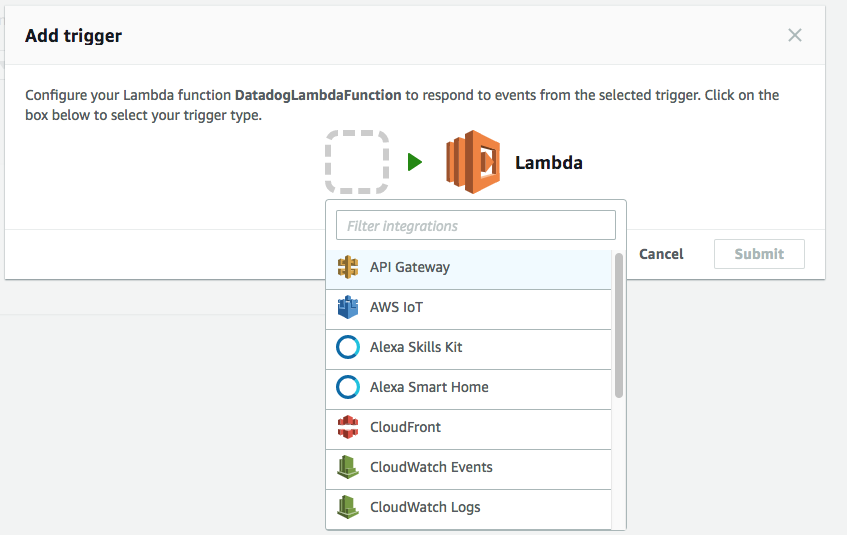Click the Alexa Smart Home ring icon

(348, 387)
